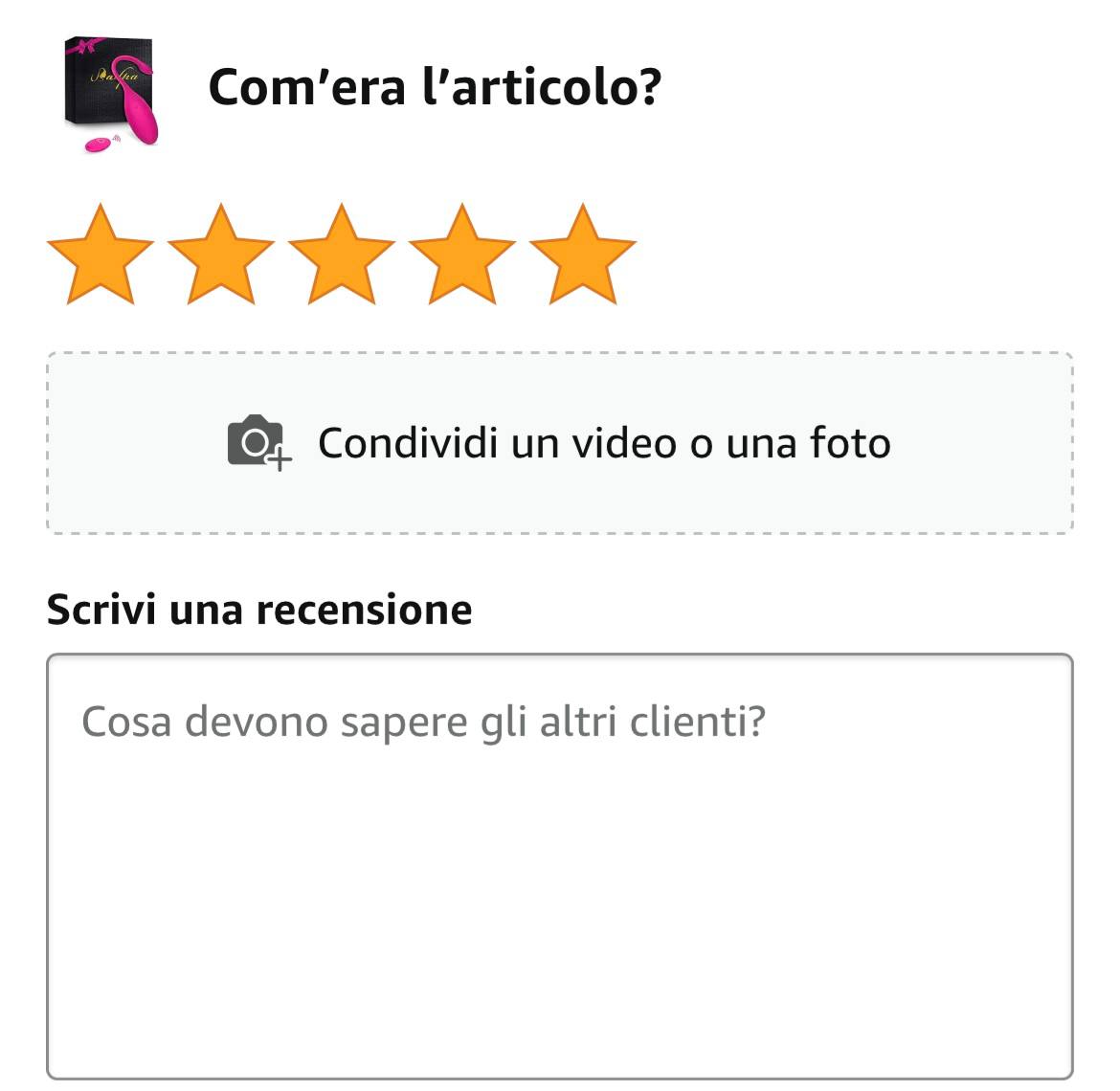Choose the fourth star rating
This screenshot has width=1120, height=1091.
point(462,255)
